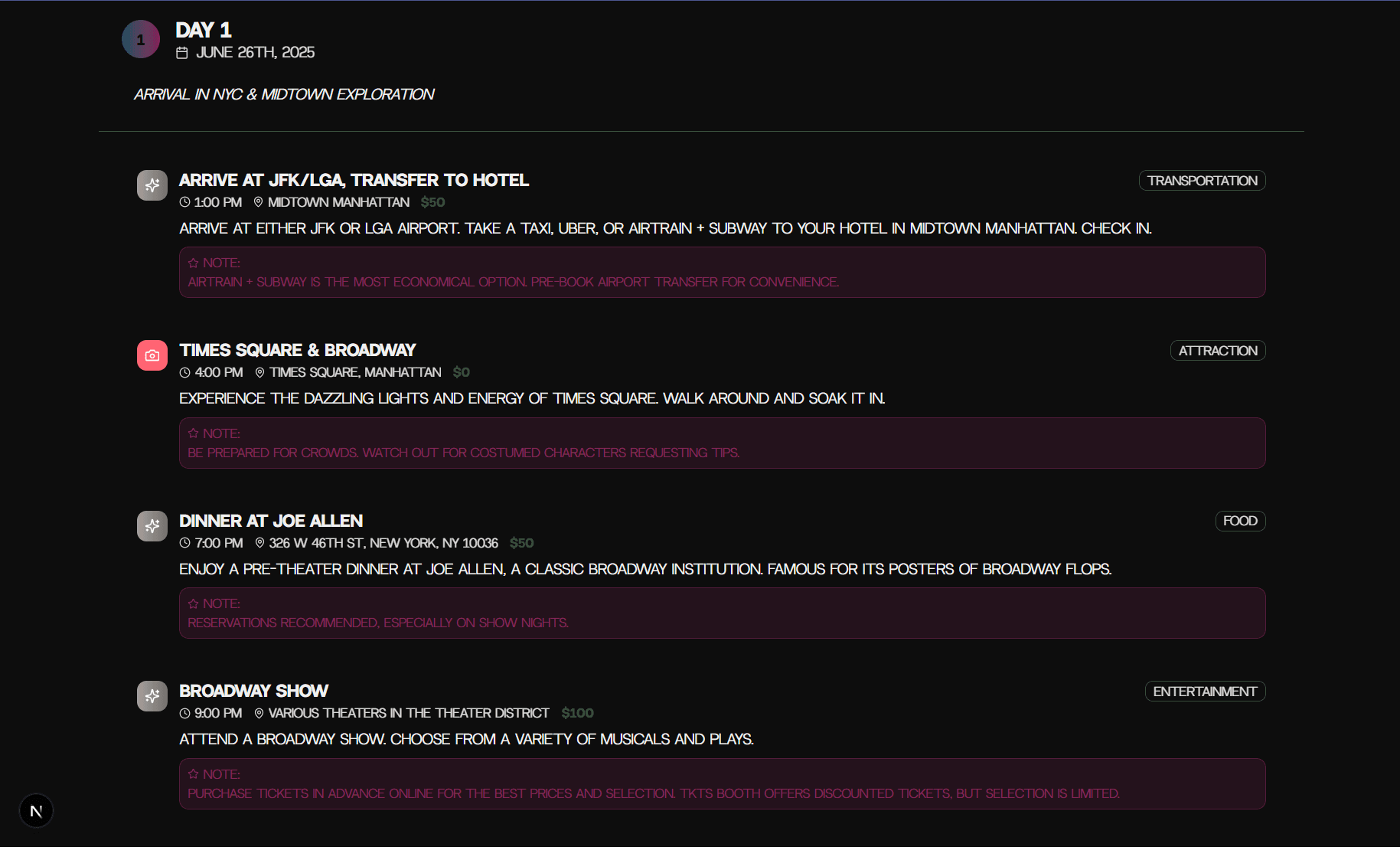Select the Attraction category tag
1400x847 pixels.
[x=1218, y=351]
